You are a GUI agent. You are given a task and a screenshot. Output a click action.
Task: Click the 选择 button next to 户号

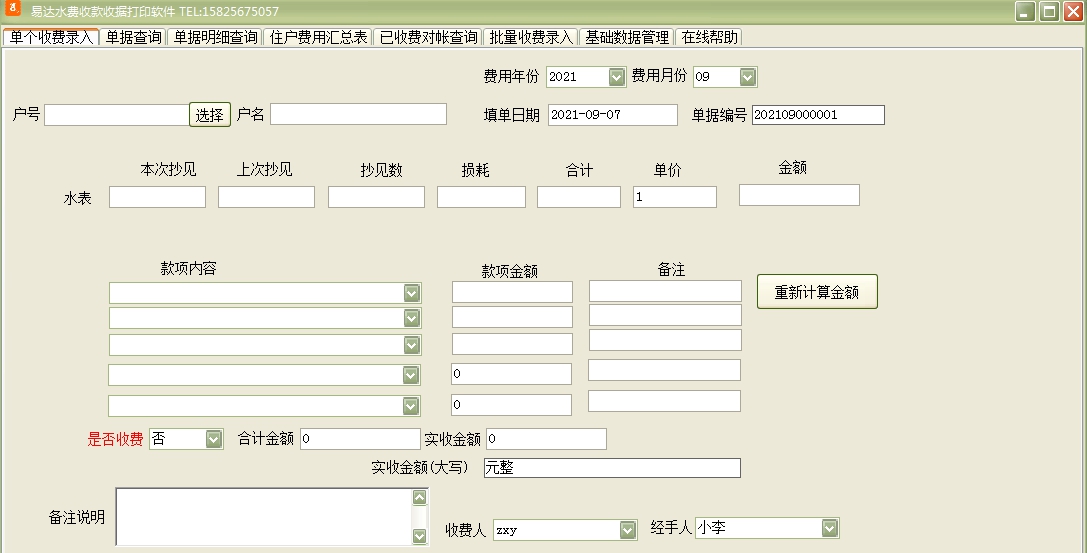point(209,114)
